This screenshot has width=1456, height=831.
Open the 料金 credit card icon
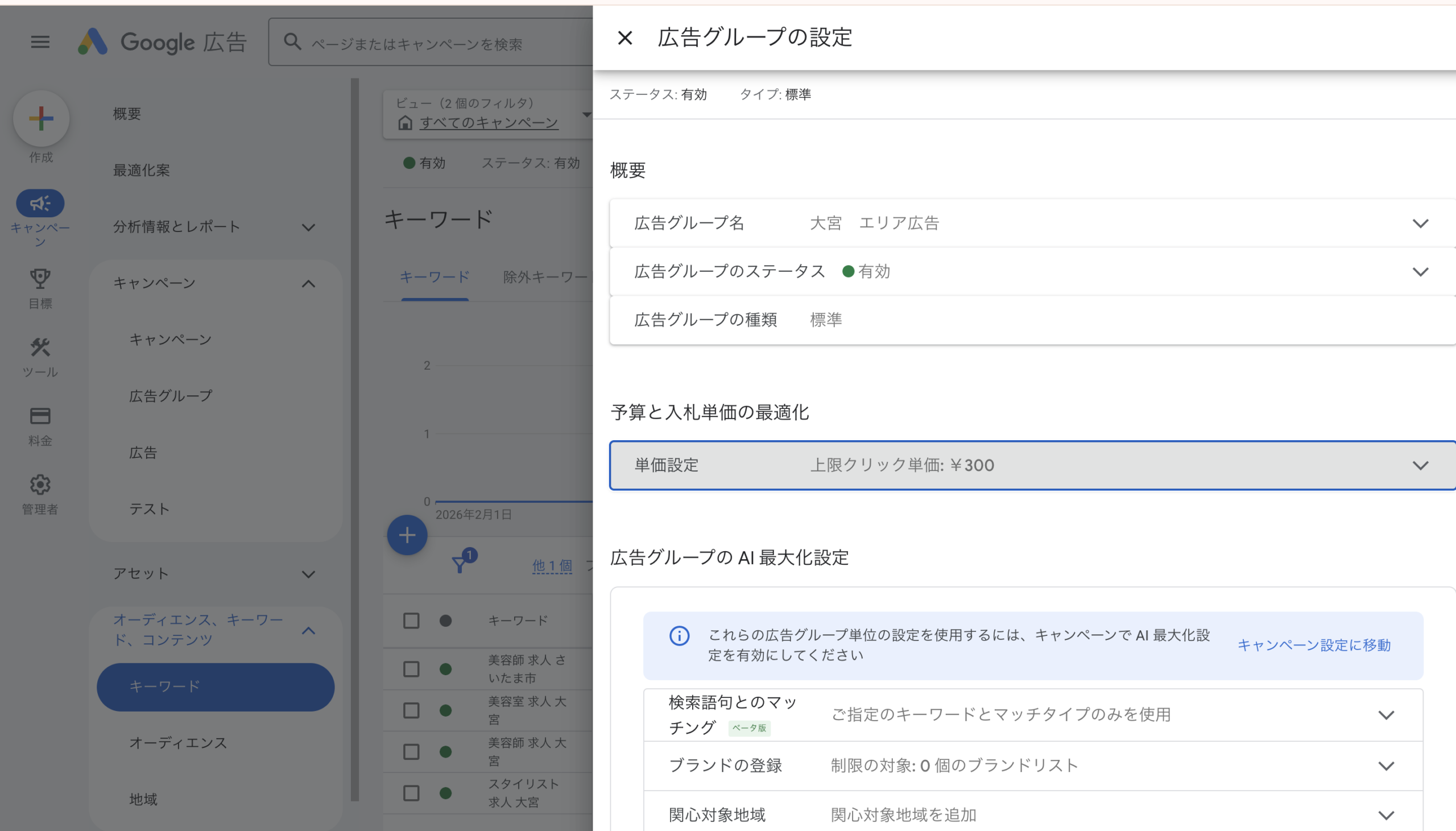click(x=40, y=416)
